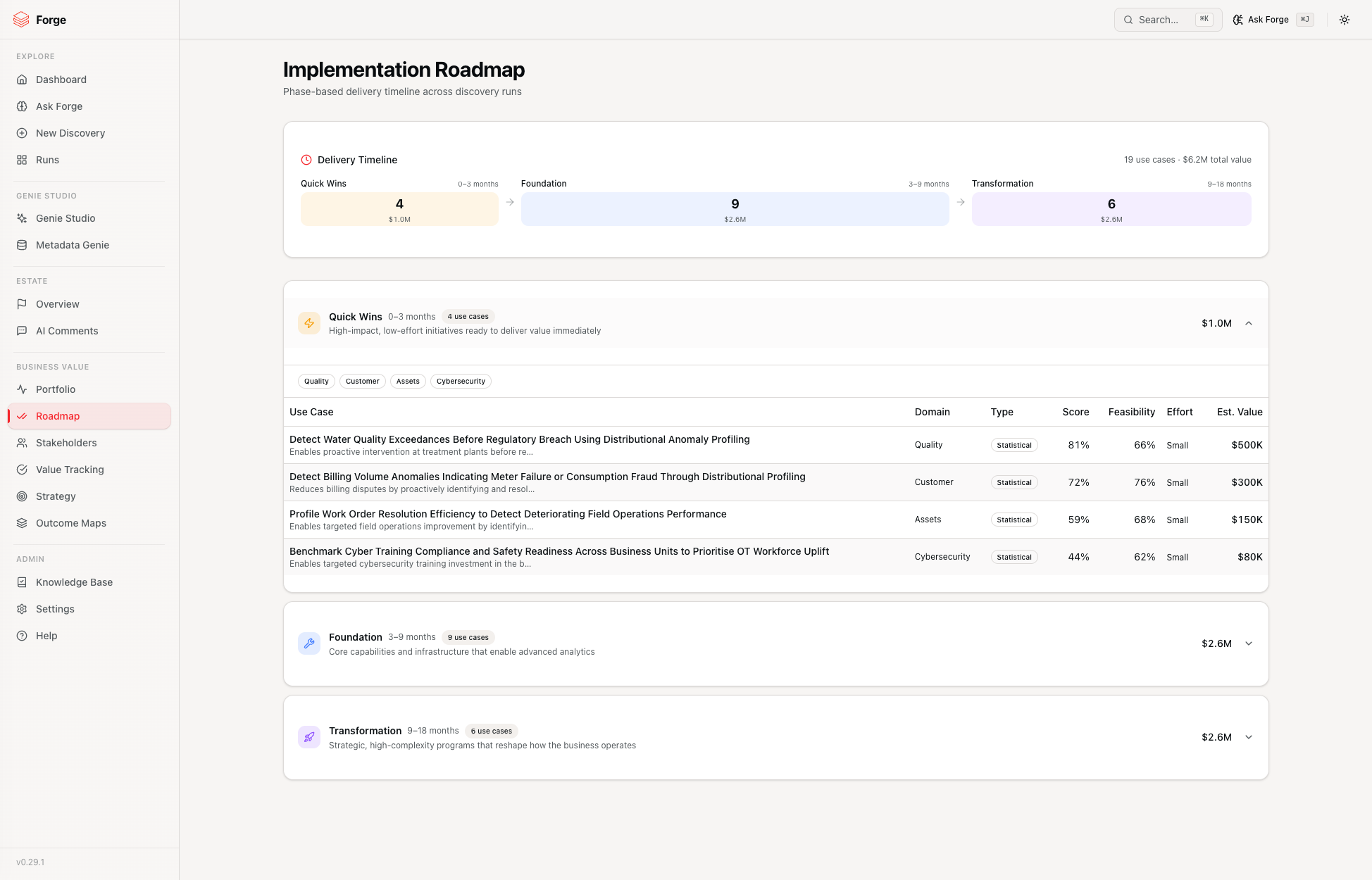Click the Help question mark icon
The width and height of the screenshot is (1372, 880).
22,636
